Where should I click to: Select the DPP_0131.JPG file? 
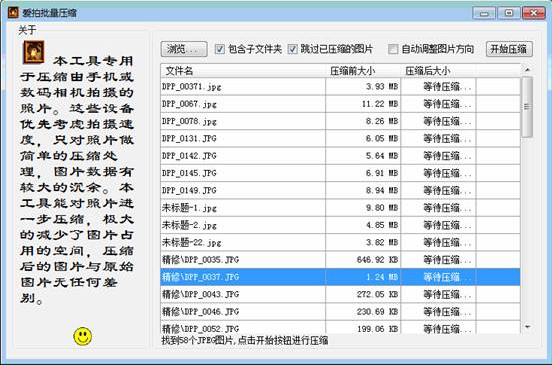click(340, 138)
